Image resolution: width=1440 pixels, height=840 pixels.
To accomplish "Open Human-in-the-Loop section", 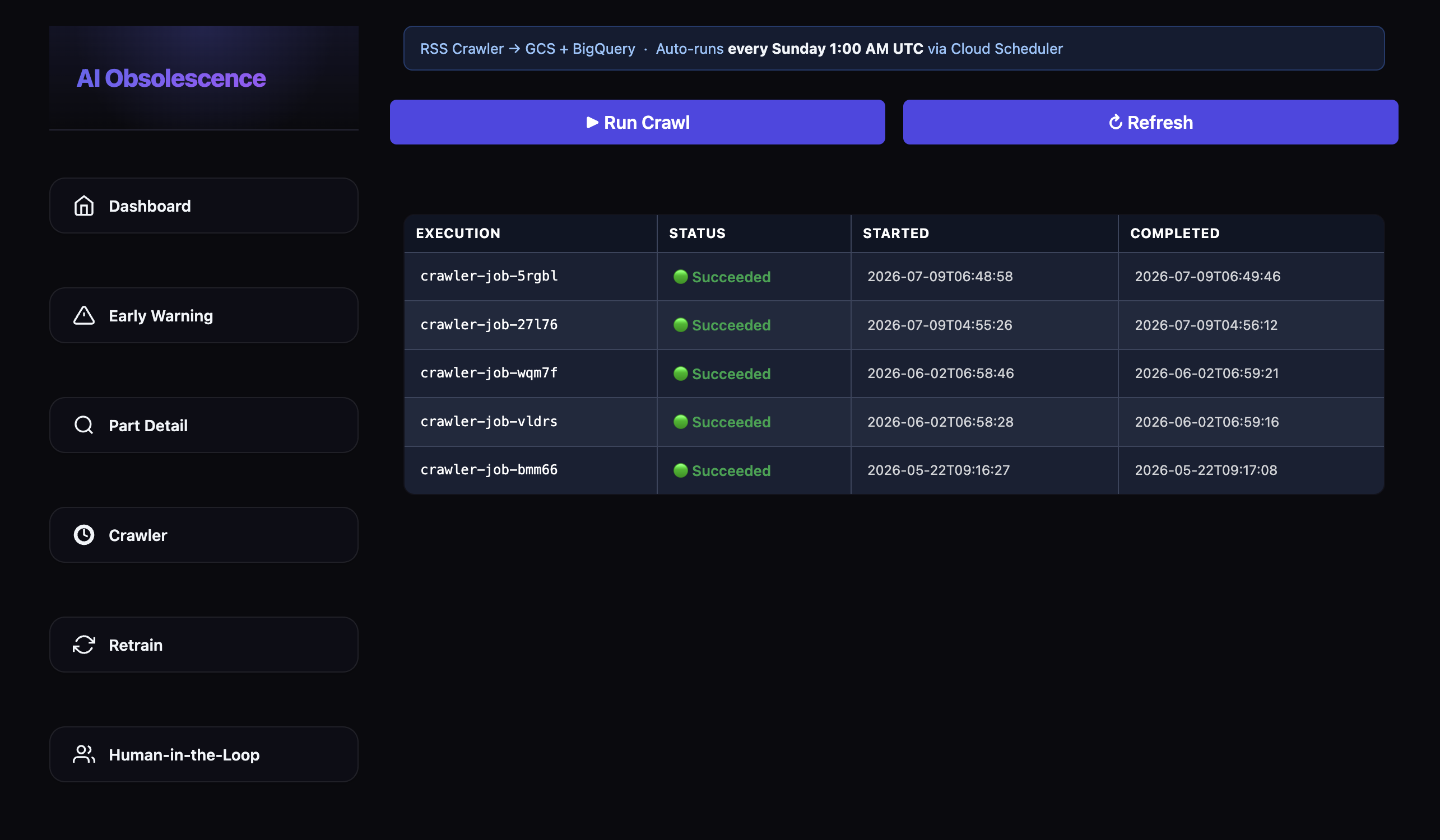I will [204, 754].
